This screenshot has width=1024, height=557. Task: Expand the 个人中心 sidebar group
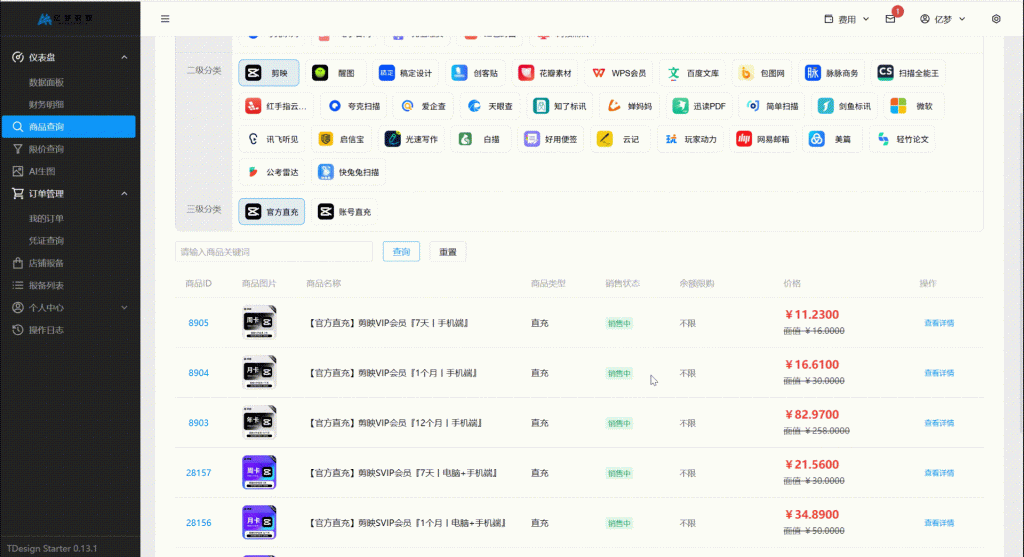(x=69, y=308)
